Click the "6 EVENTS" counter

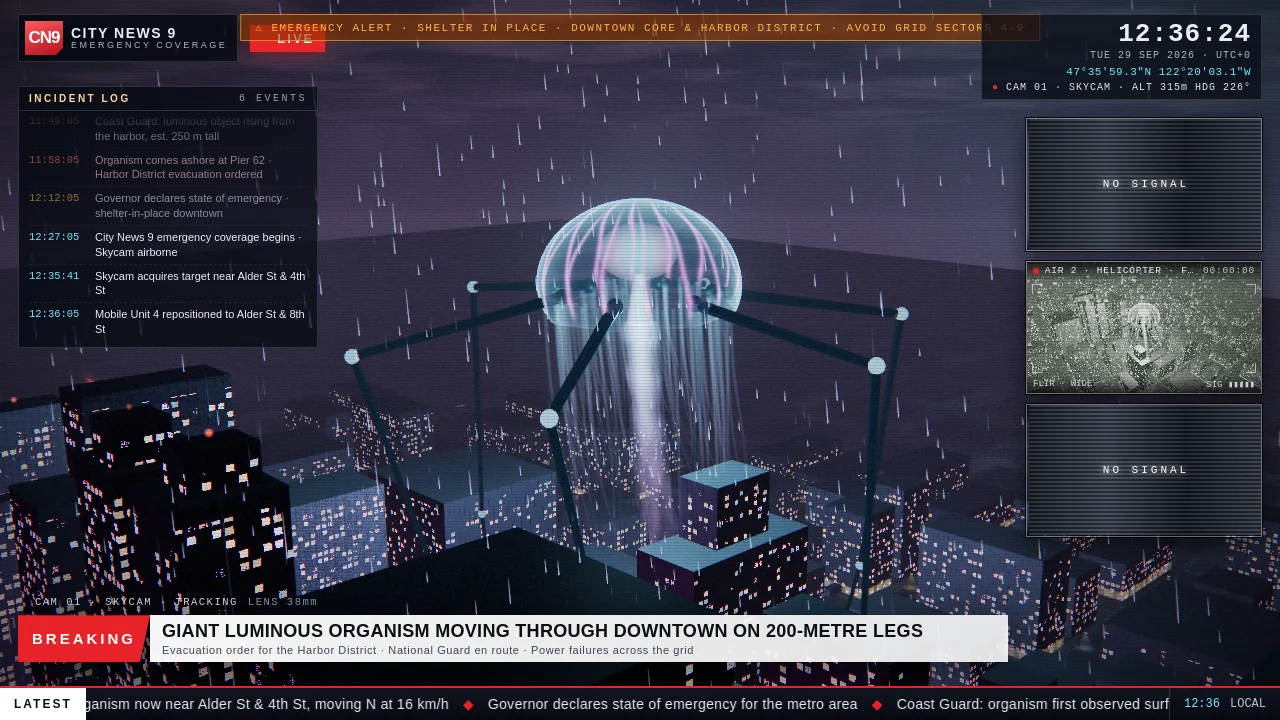point(273,99)
